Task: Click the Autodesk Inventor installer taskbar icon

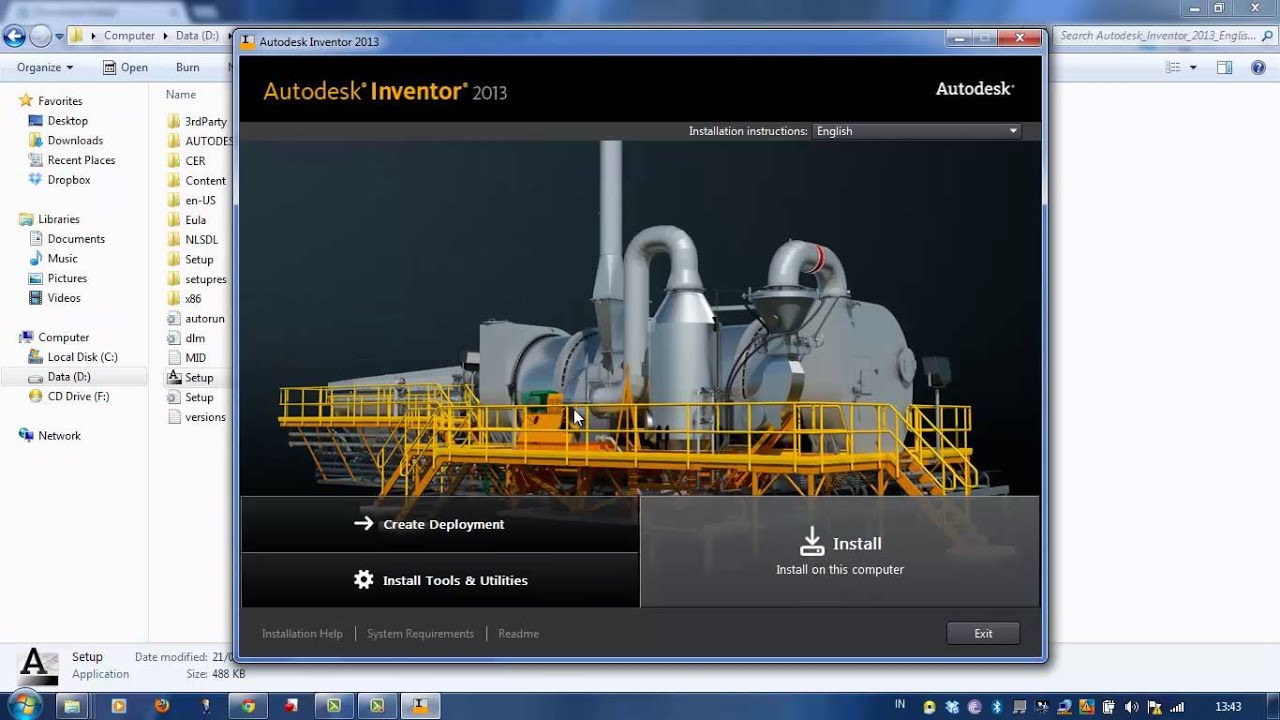Action: [420, 706]
